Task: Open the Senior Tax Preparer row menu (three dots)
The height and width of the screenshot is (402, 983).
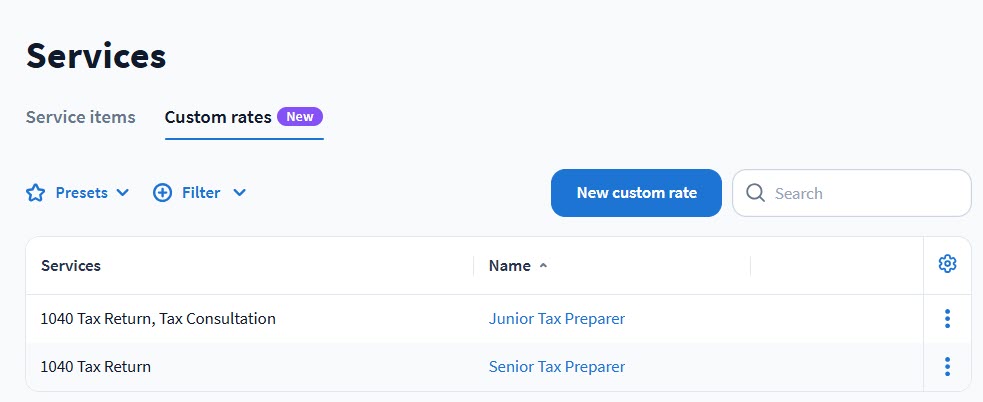Action: (x=947, y=367)
